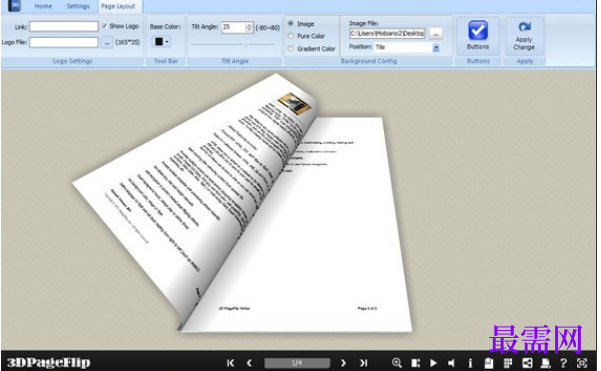Click the Image File path field
Viewport: 601px width, 371px height.
coord(387,33)
